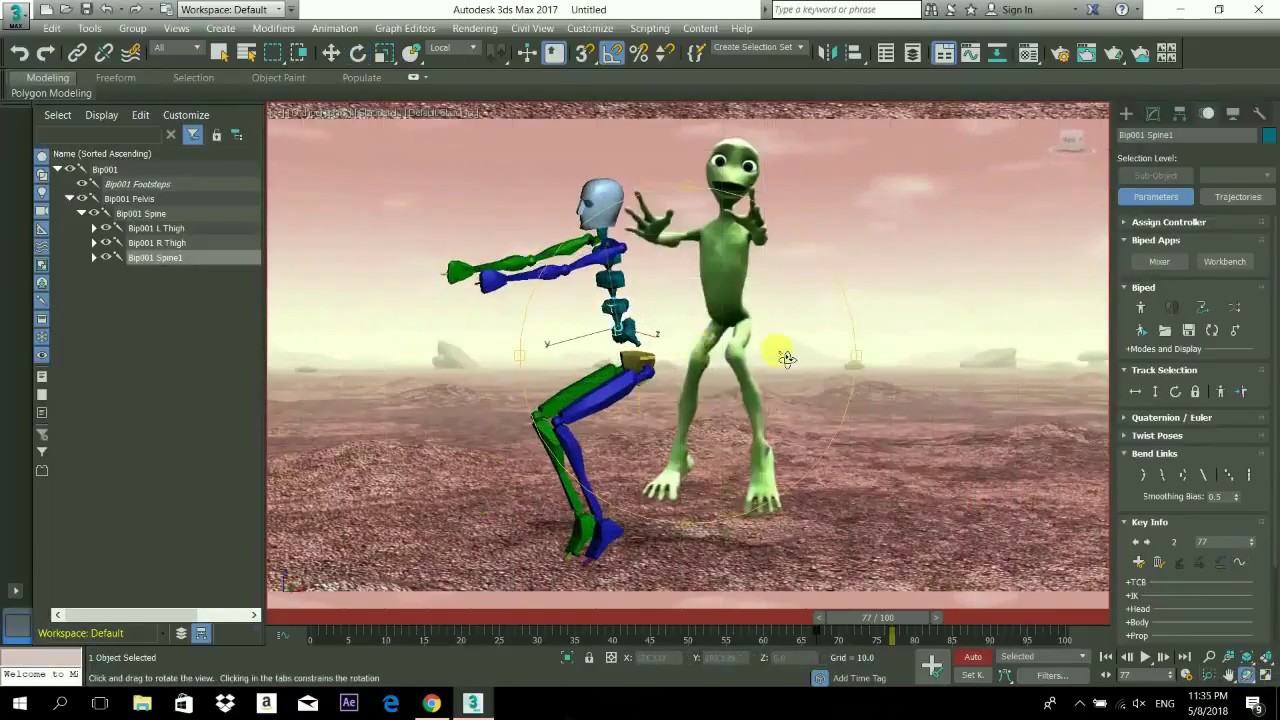
Task: Toggle Angle Snap in the toolbar
Action: (611, 53)
